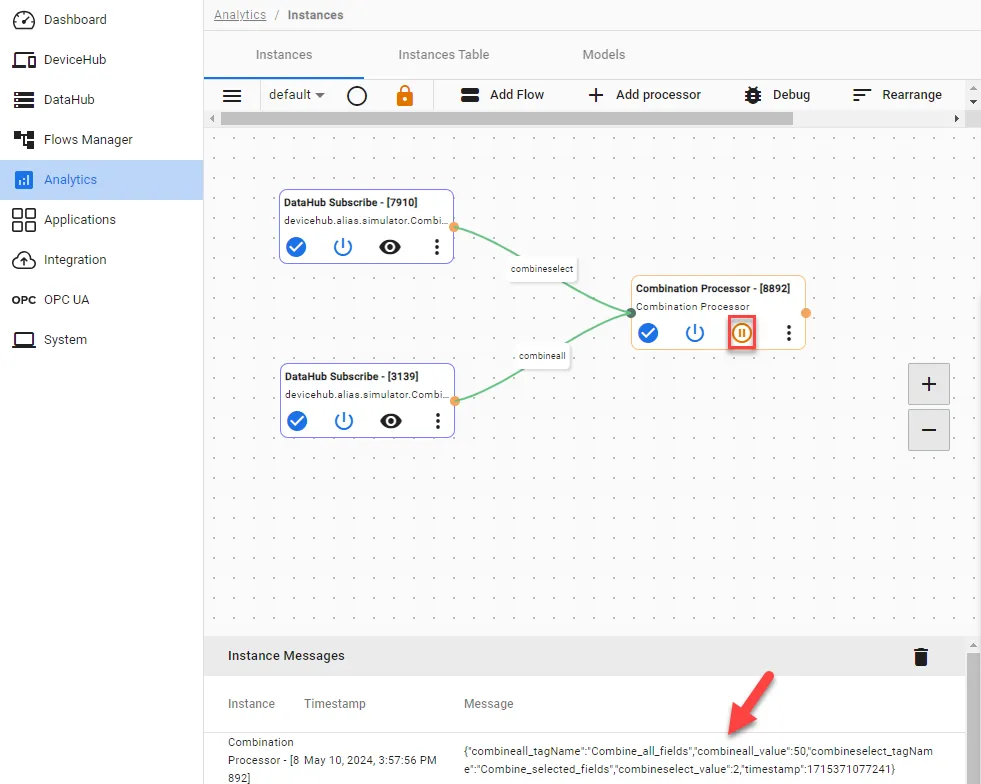
Task: Click output port of DataHub Subscribe 3139
Action: tap(455, 401)
